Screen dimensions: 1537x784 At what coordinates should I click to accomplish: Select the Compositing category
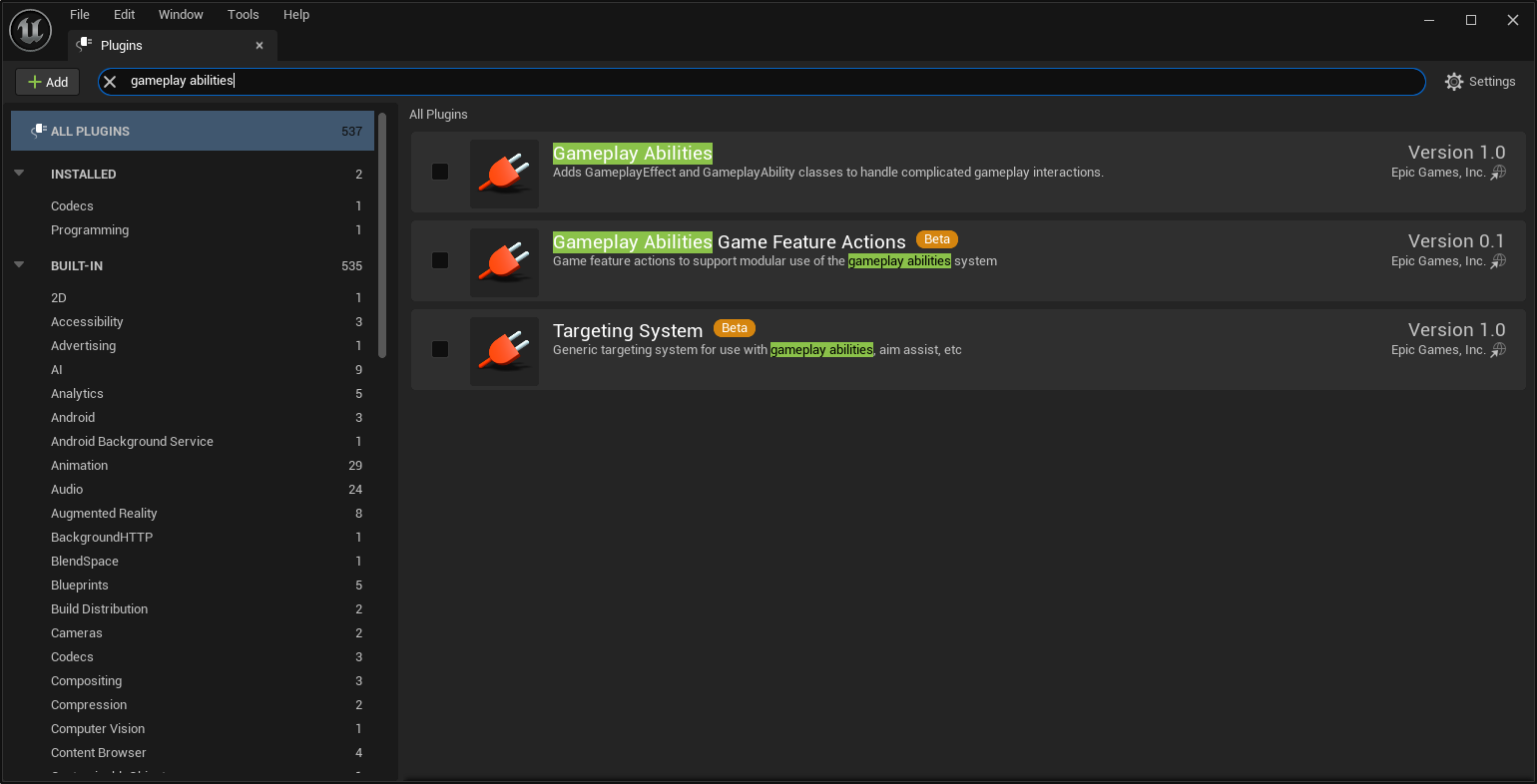[193, 680]
